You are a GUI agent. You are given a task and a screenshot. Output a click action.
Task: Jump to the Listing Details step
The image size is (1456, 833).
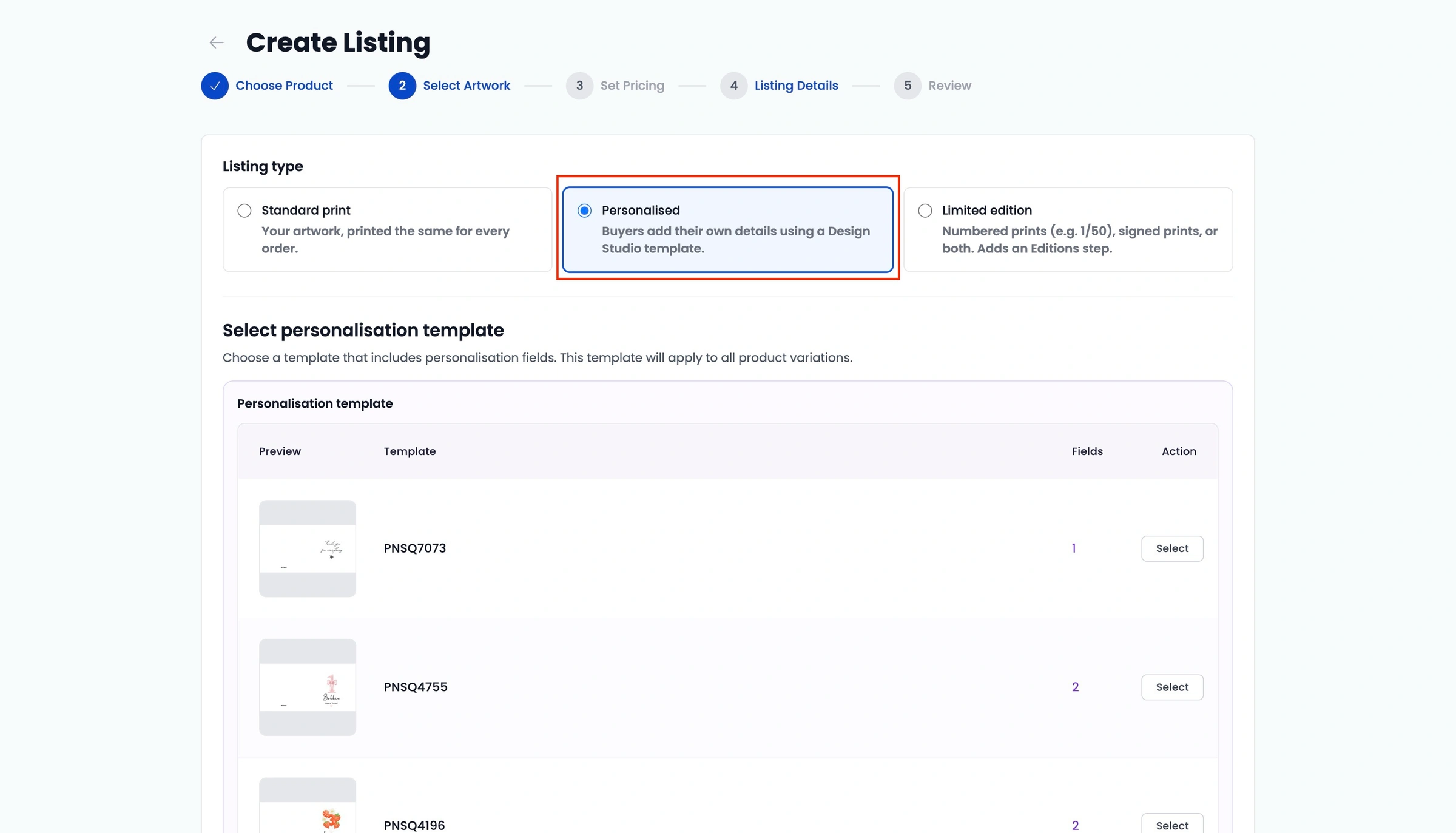click(x=796, y=86)
